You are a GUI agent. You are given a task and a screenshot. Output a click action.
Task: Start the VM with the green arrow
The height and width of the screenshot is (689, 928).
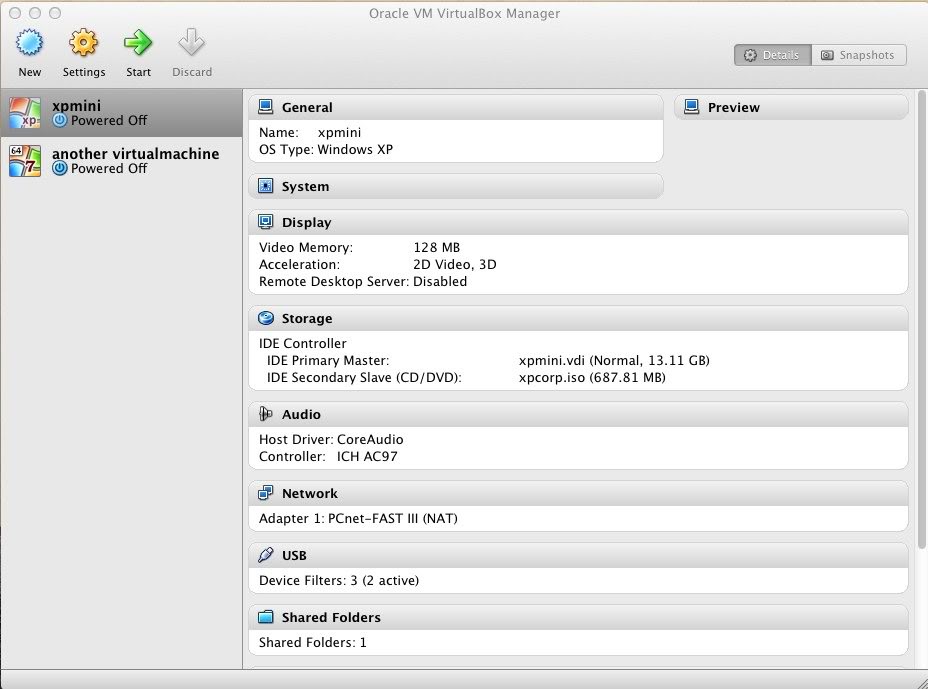138,43
